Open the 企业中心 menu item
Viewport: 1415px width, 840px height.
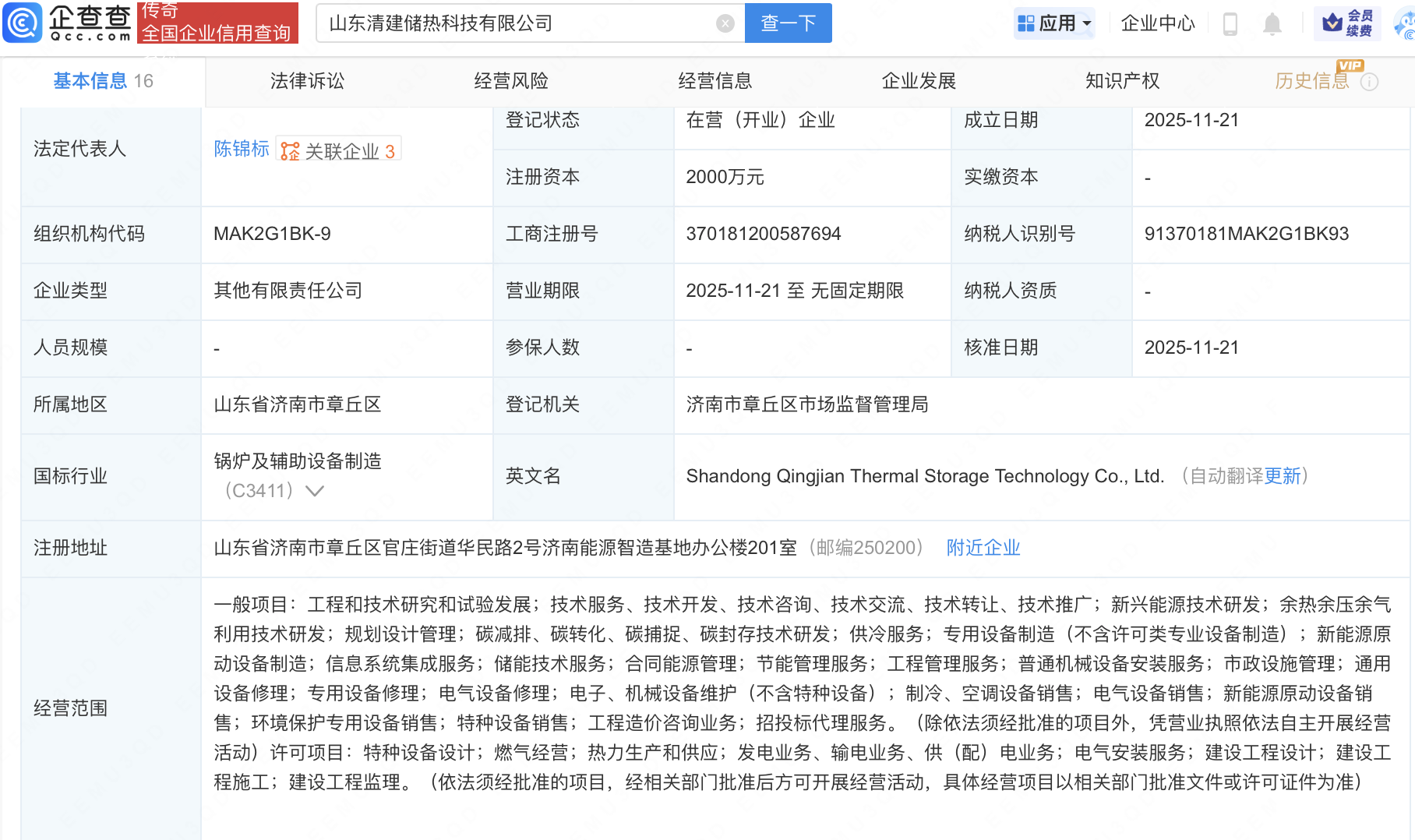click(x=1158, y=23)
